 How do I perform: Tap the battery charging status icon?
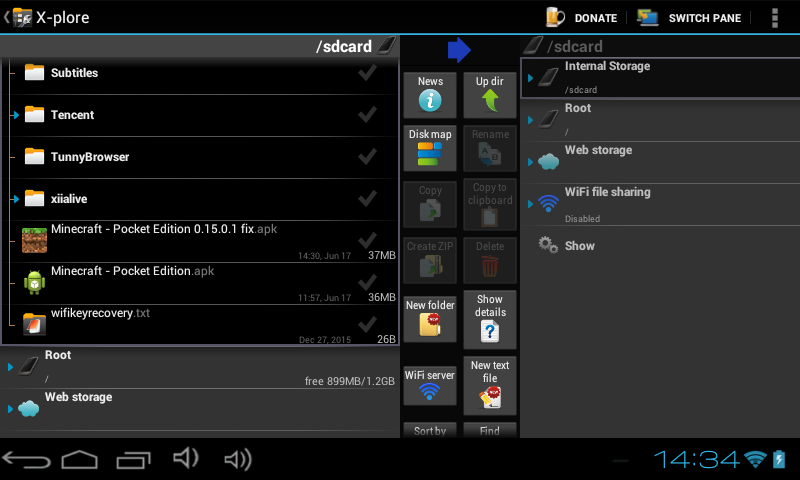[x=779, y=459]
